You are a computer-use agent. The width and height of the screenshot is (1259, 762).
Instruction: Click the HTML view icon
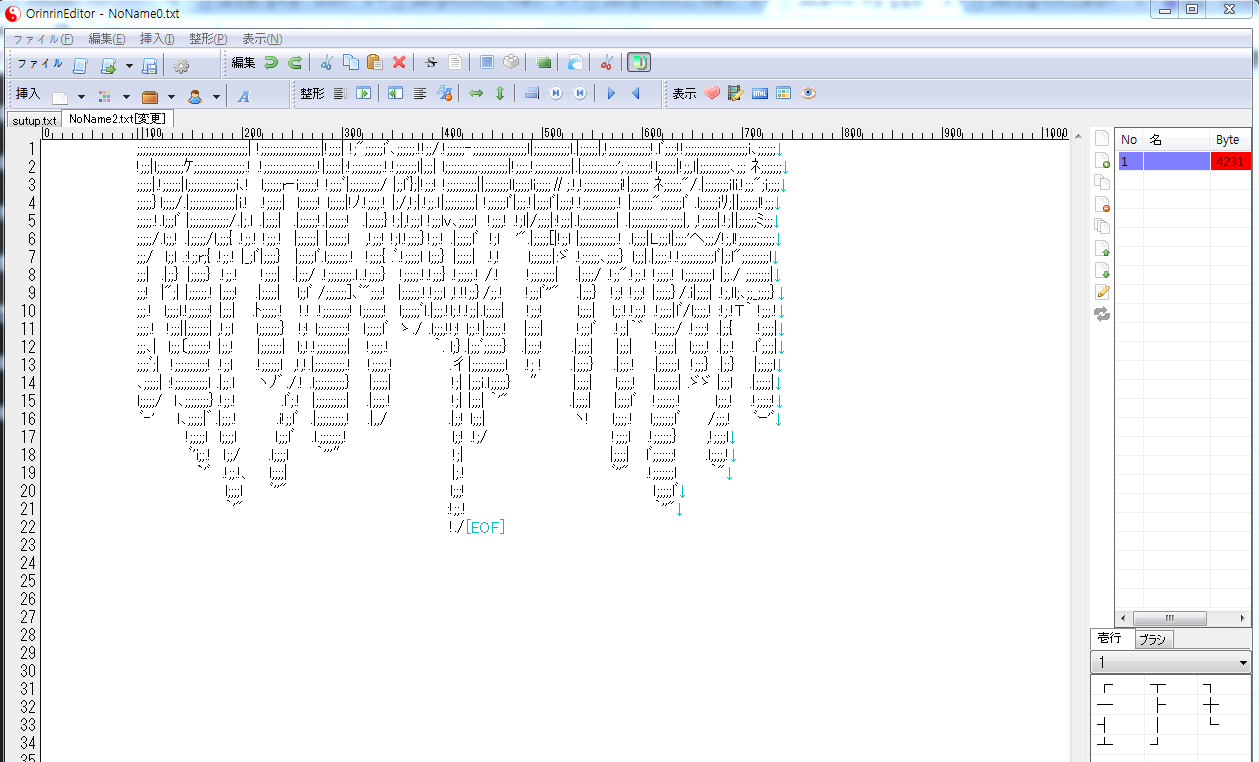(x=760, y=94)
